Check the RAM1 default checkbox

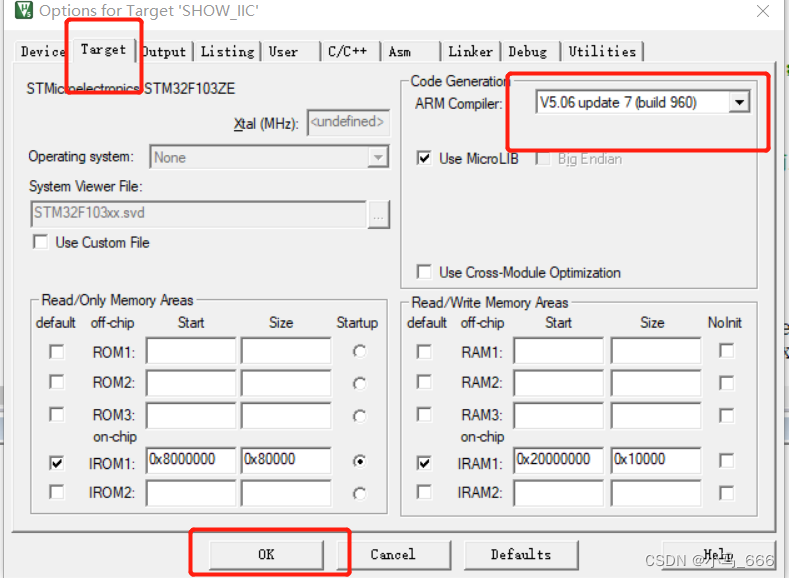(424, 352)
